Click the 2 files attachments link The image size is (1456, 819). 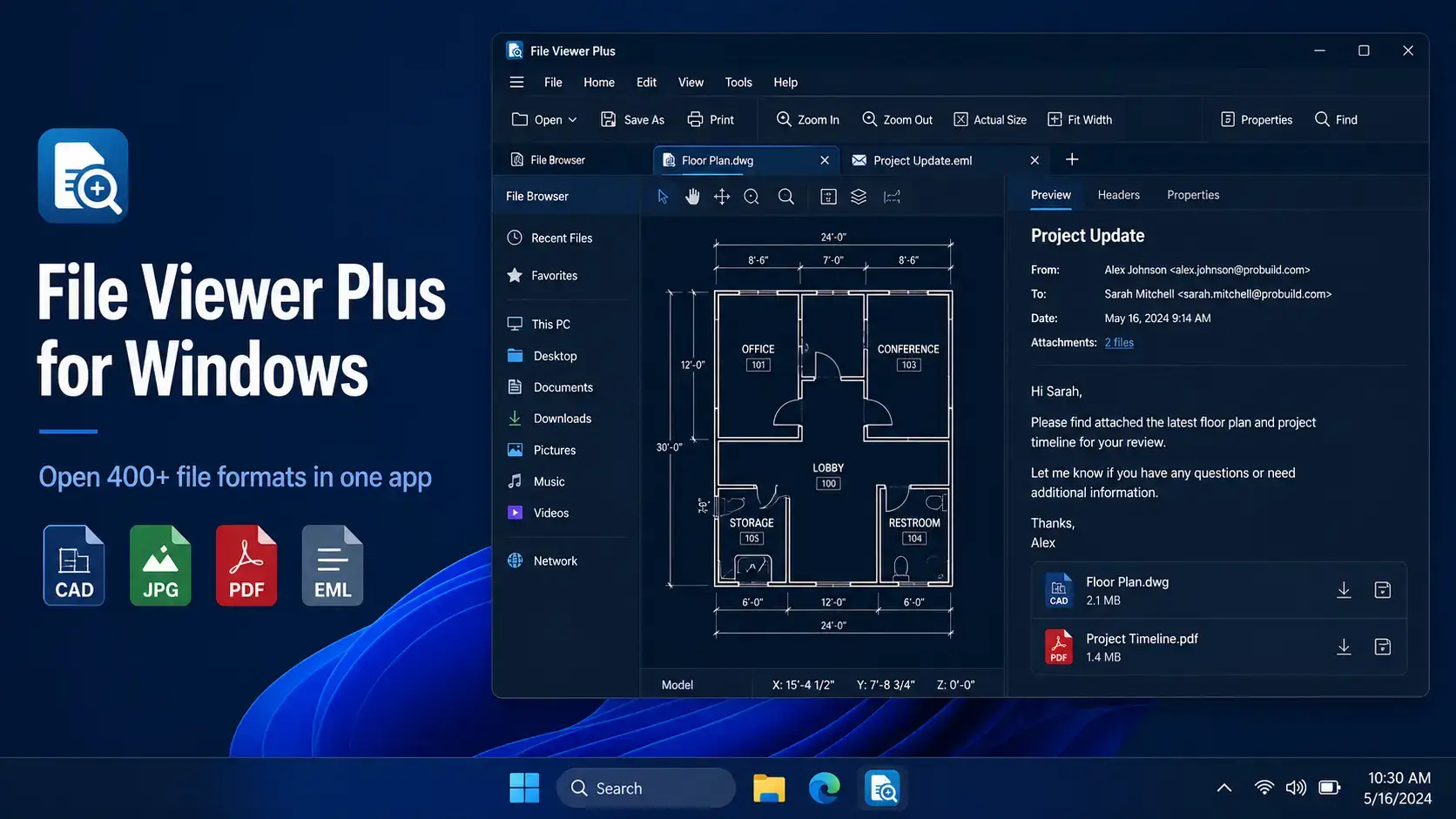click(1119, 343)
